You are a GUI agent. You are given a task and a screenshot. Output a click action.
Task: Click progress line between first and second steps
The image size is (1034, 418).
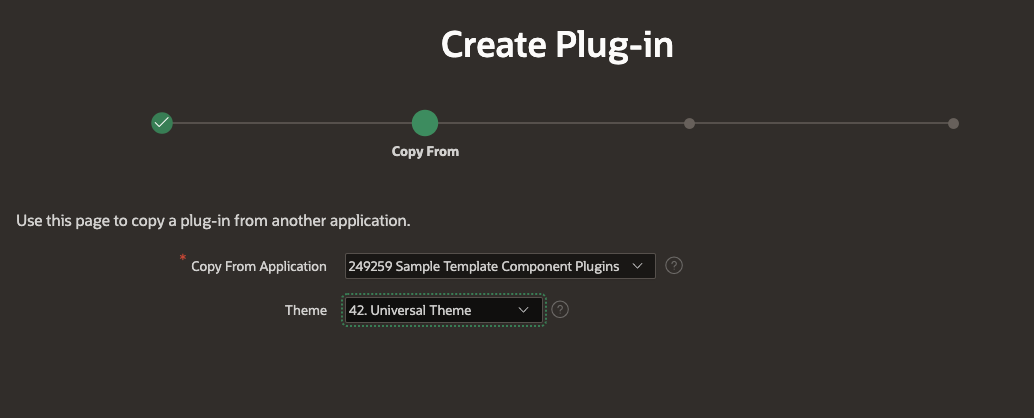pos(290,123)
